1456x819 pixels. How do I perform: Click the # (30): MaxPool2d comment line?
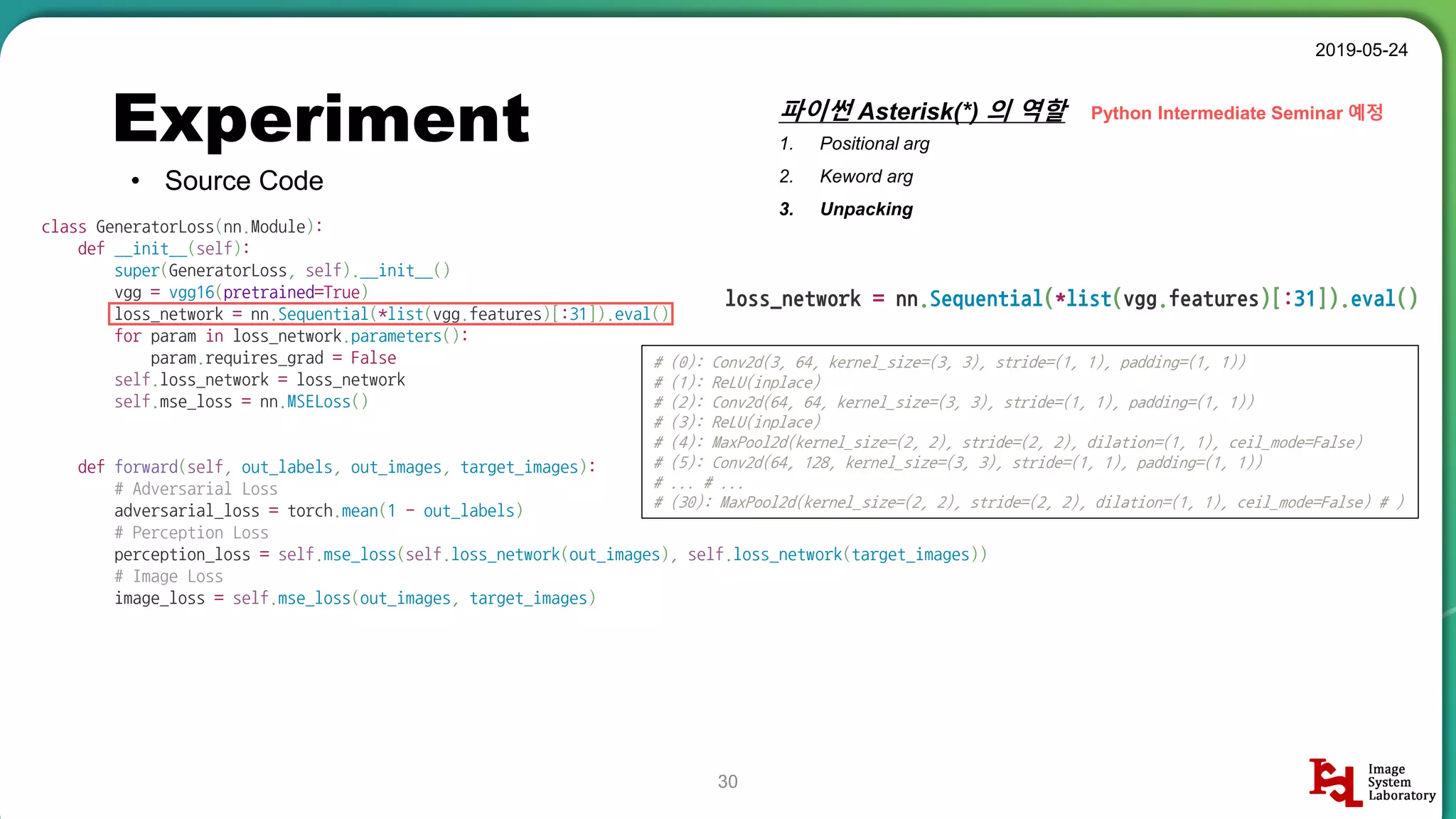pyautogui.click(x=1029, y=503)
